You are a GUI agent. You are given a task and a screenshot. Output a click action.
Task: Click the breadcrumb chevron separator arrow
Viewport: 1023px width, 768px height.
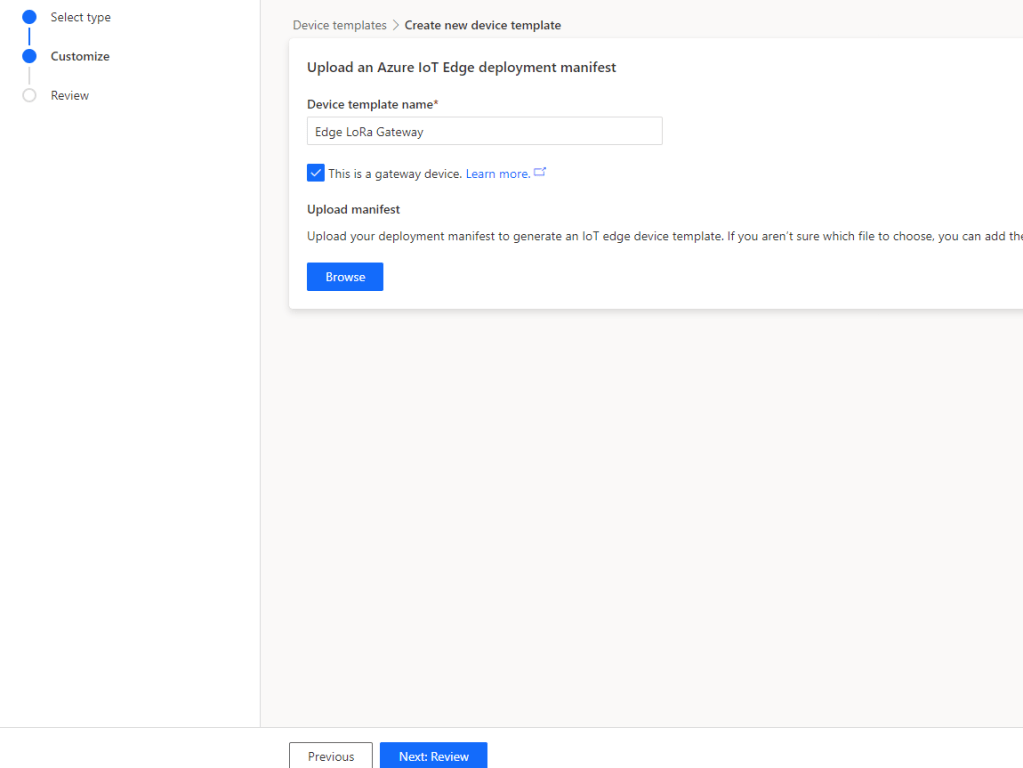(396, 25)
